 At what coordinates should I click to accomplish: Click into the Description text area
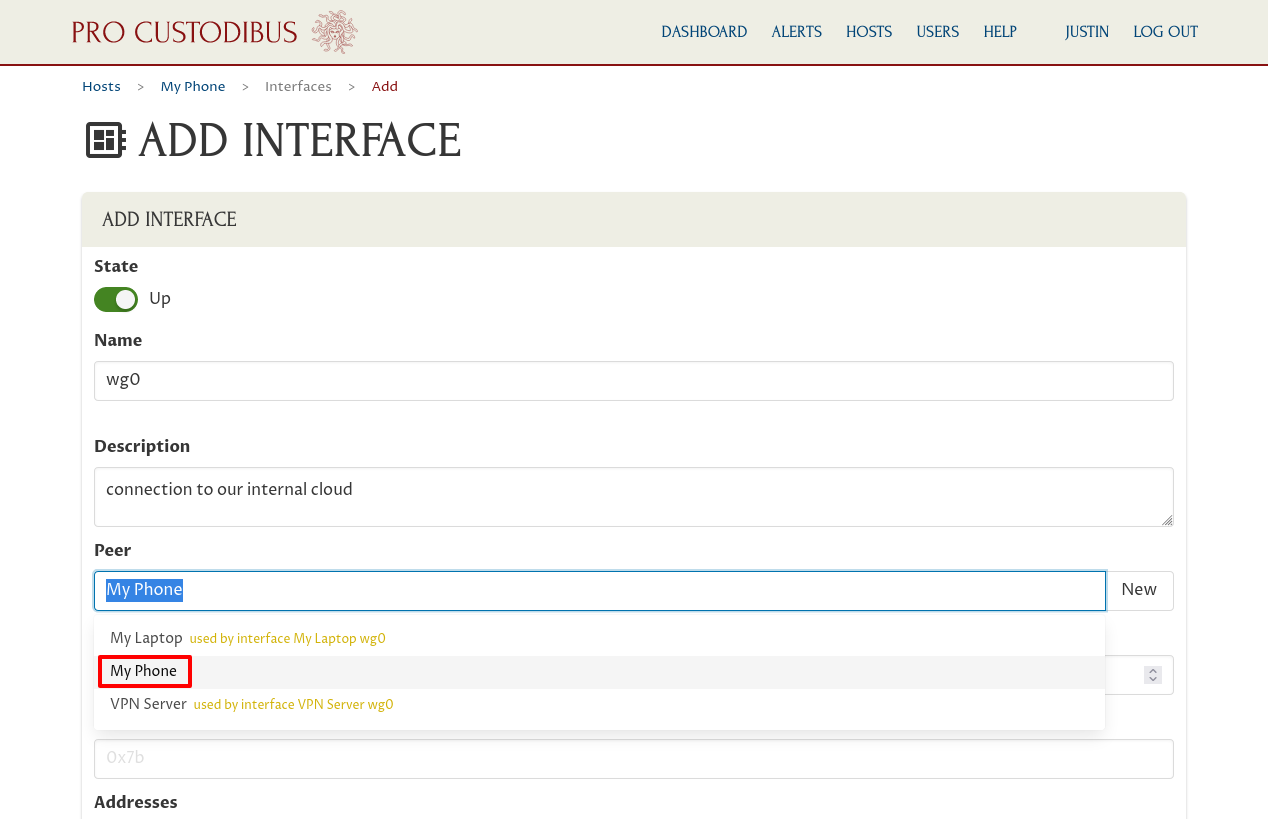pyautogui.click(x=634, y=497)
